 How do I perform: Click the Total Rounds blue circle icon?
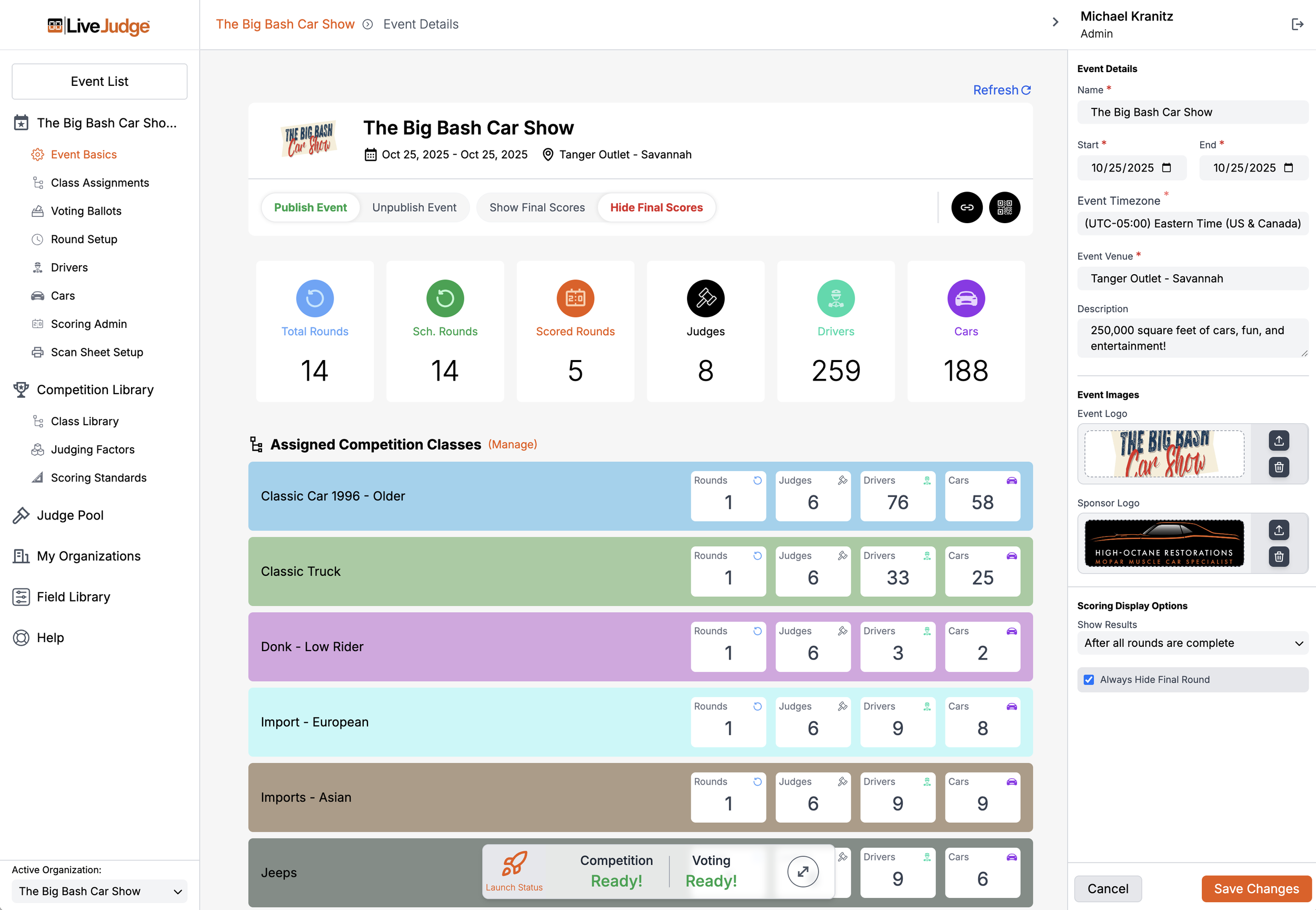click(315, 298)
